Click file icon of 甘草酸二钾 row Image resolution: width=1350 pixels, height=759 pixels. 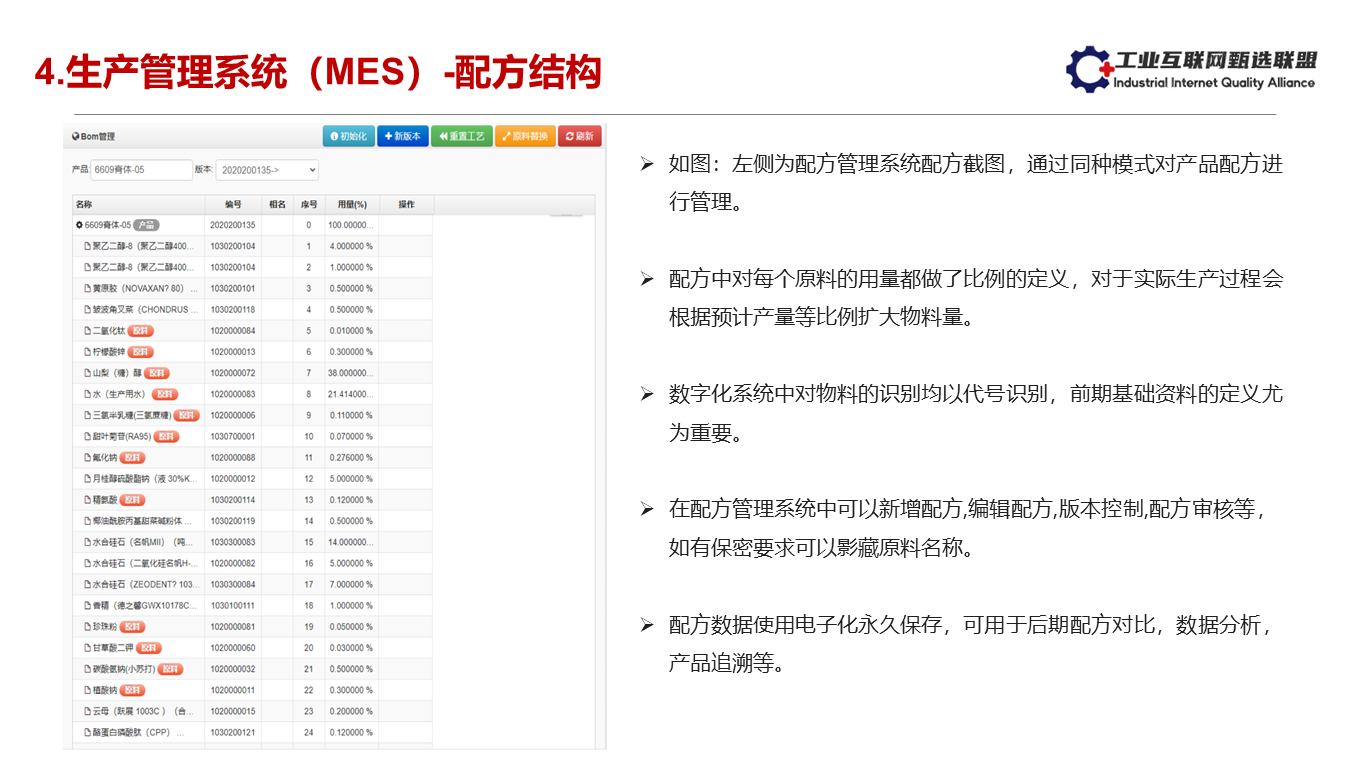(88, 648)
